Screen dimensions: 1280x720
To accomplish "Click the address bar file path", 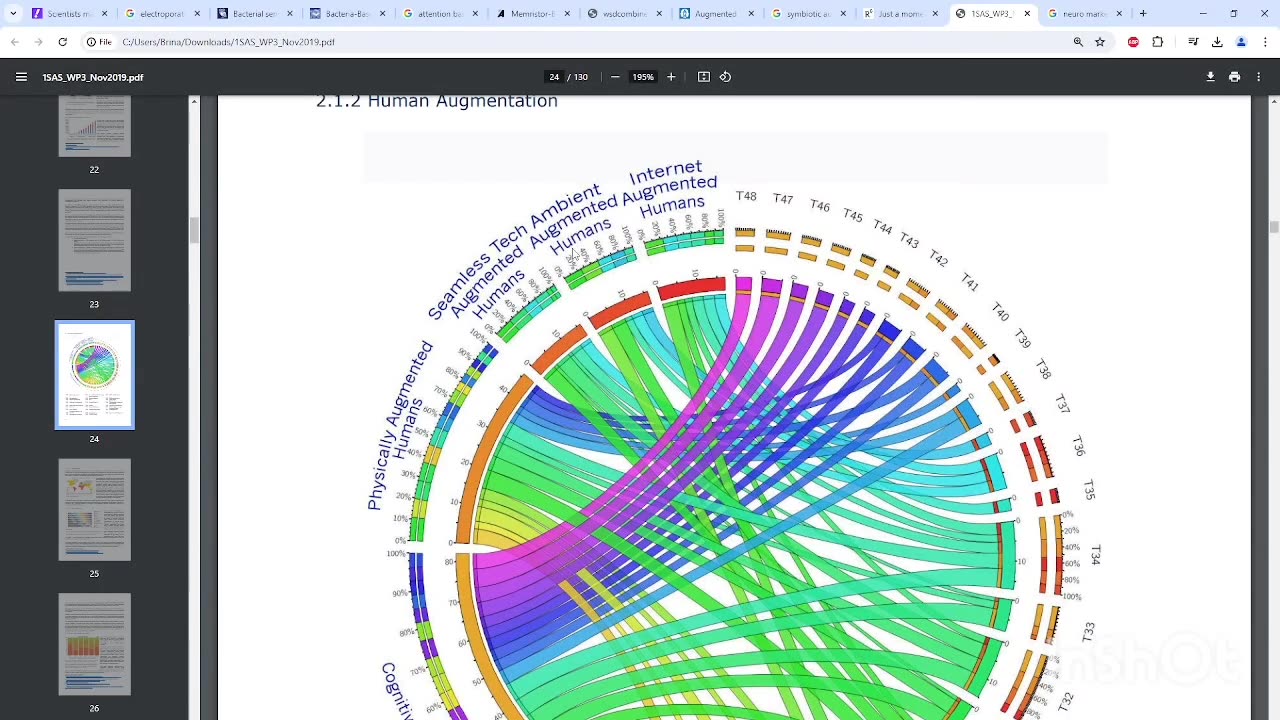I will point(229,42).
